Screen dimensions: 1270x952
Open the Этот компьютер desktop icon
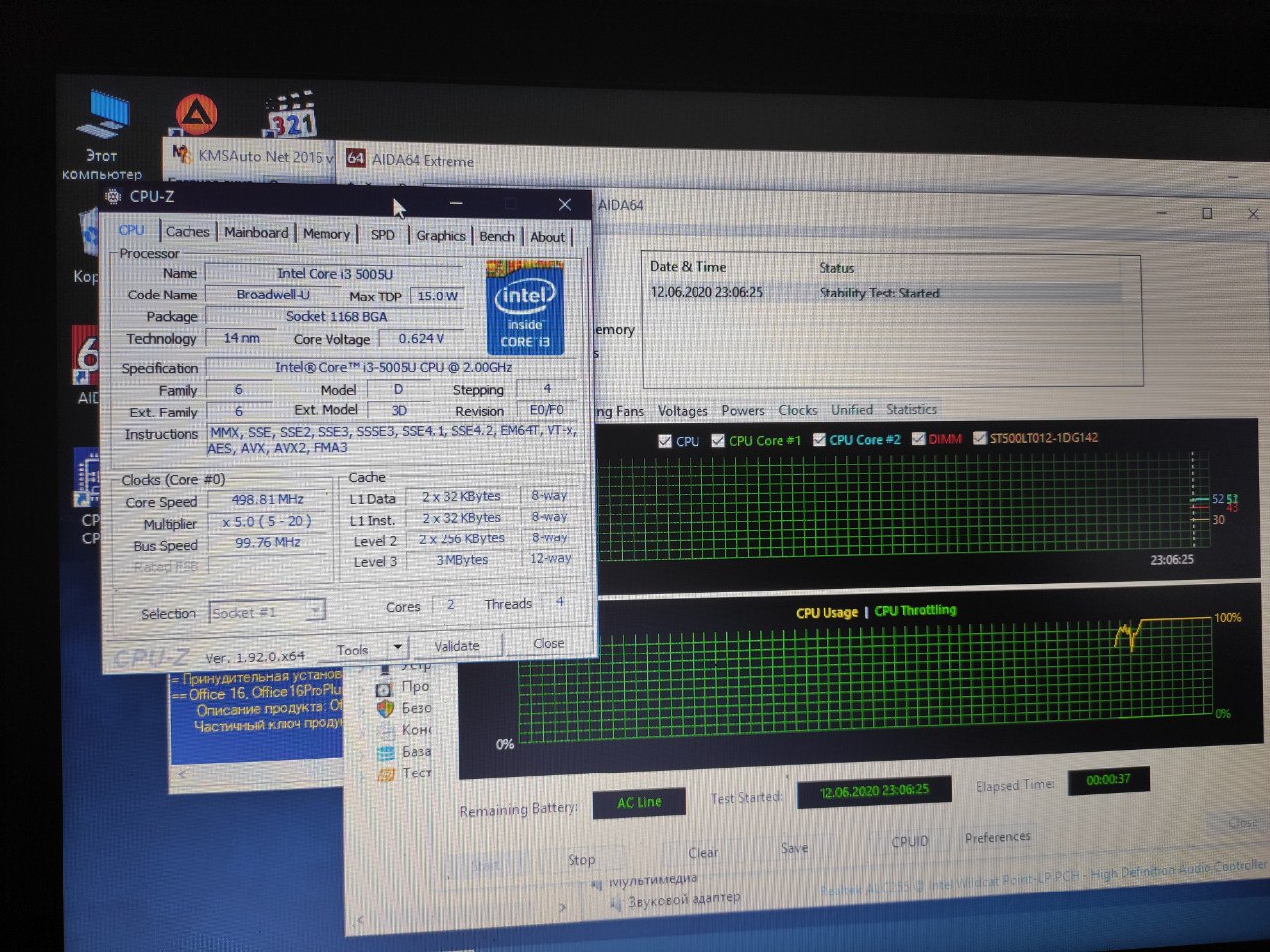102,135
